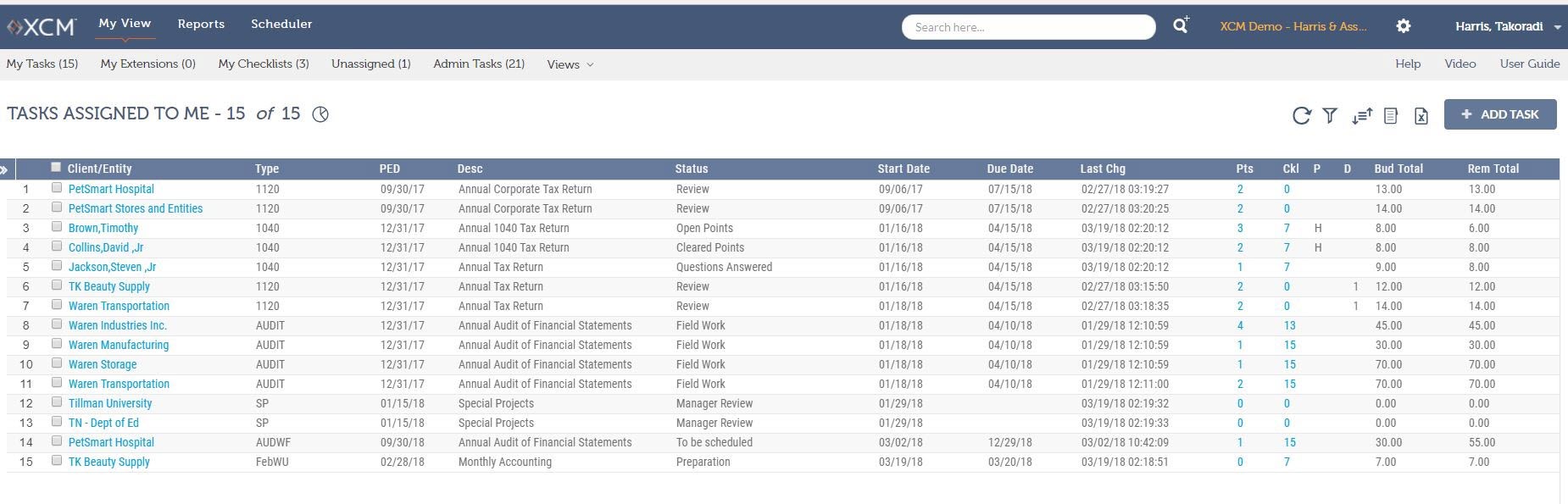This screenshot has height=504, width=1568.
Task: Check the box for PetSmart Stores and Entities
Action: click(56, 208)
